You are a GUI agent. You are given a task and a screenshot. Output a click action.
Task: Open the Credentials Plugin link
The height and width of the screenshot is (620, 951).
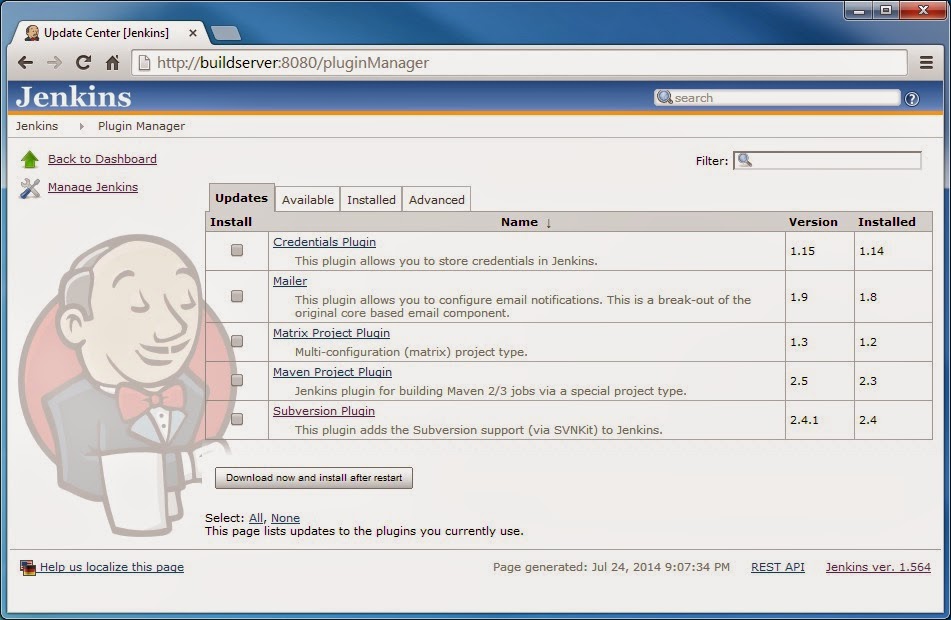[x=324, y=242]
